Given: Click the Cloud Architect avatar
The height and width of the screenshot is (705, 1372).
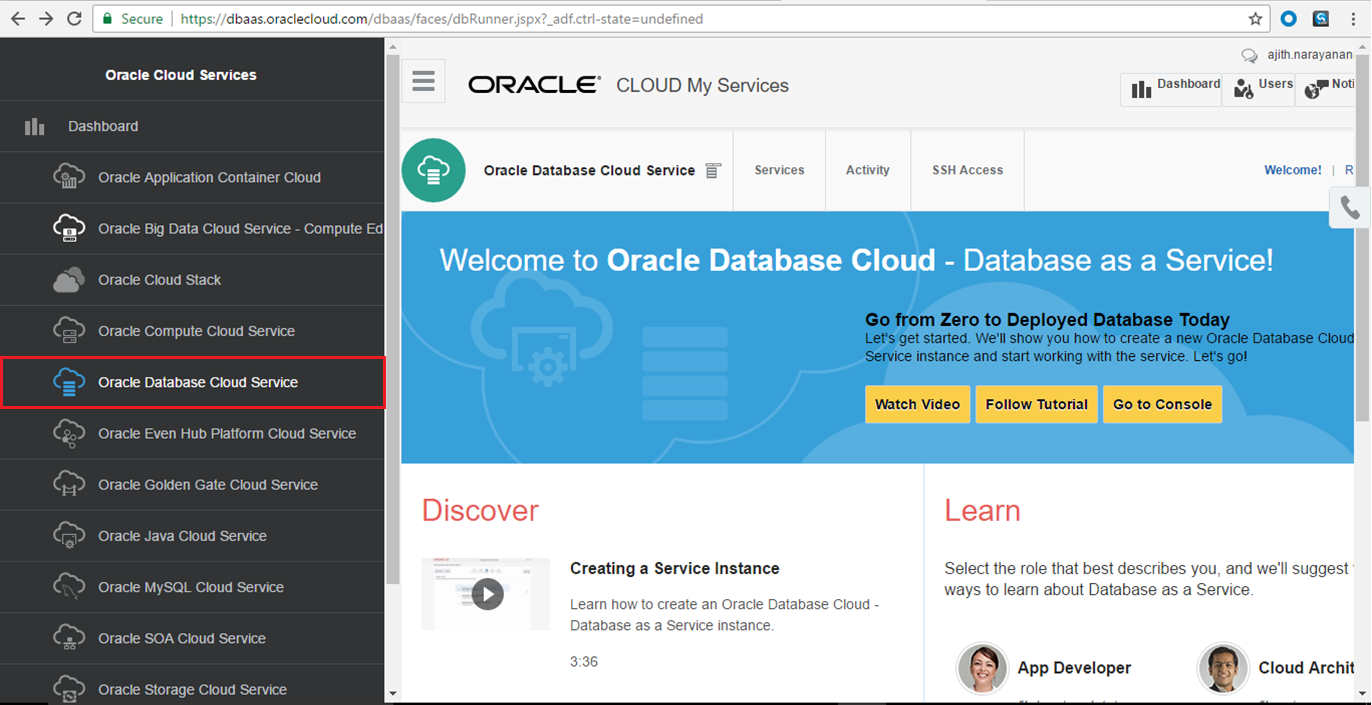Looking at the screenshot, I should 1223,668.
